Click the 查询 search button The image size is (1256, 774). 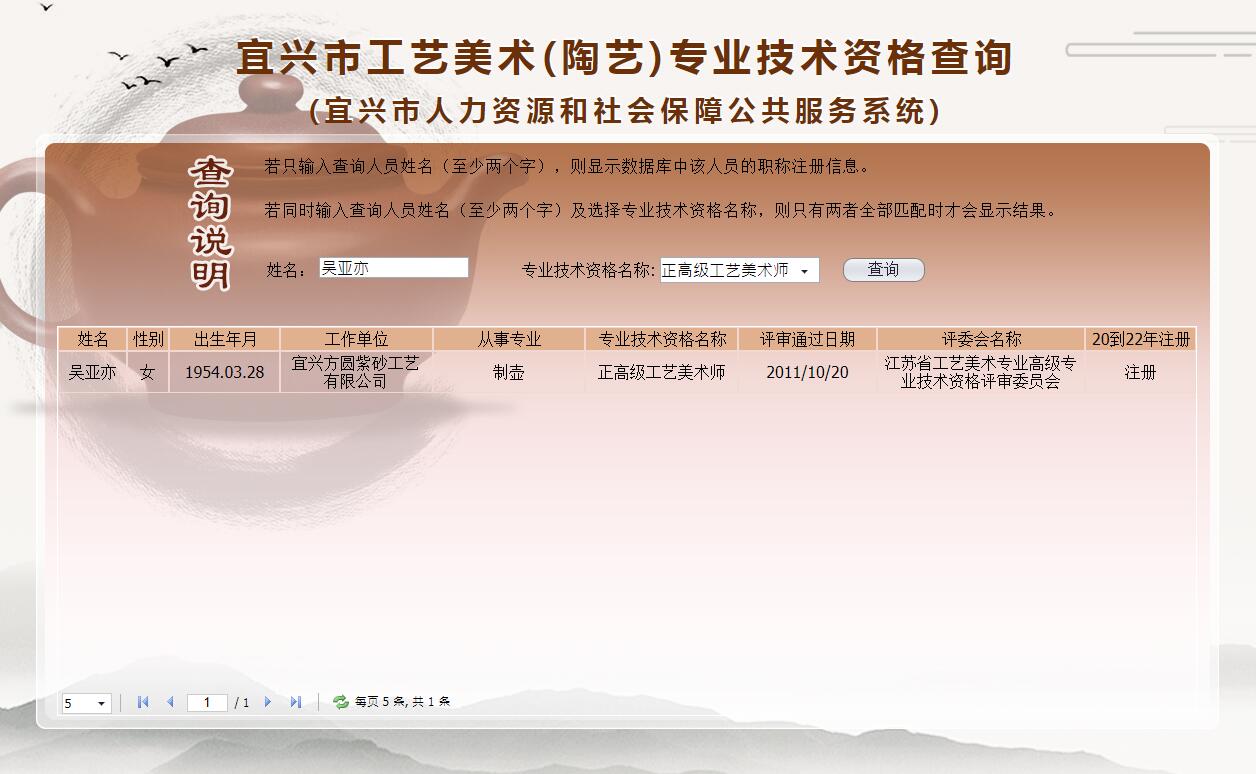pos(884,269)
